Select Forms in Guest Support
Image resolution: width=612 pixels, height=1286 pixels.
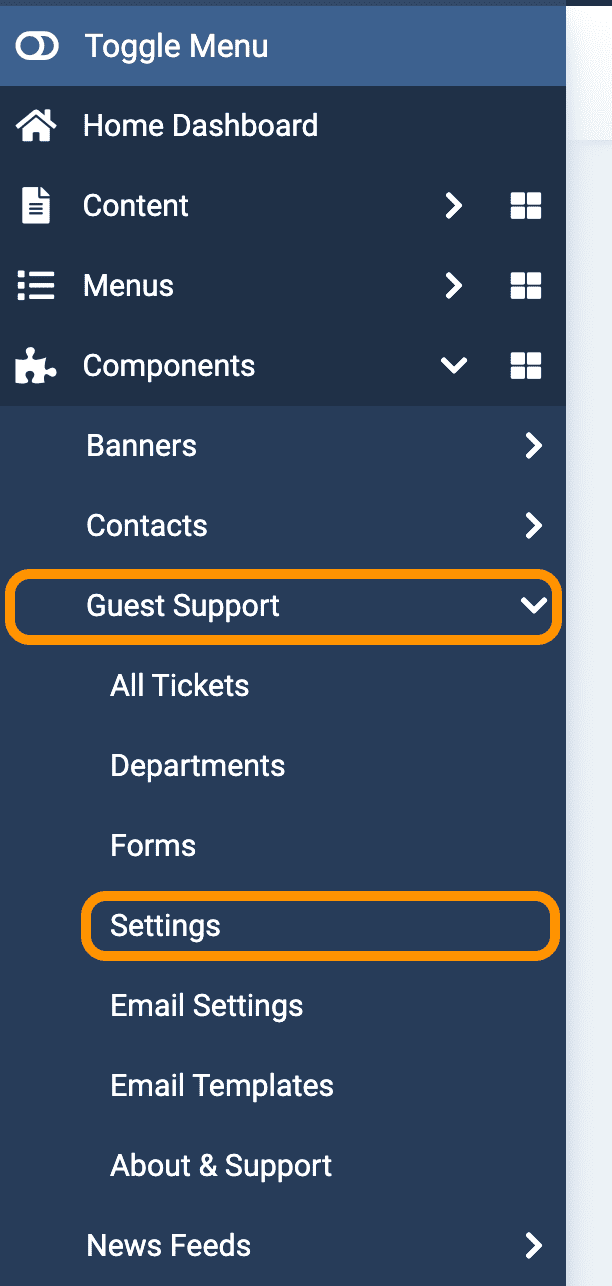[x=153, y=846]
